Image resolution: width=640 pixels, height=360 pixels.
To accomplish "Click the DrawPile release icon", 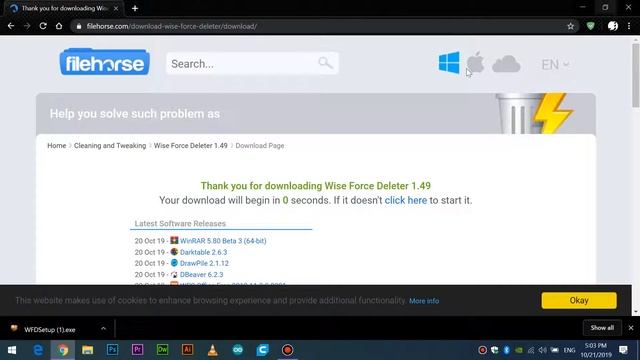I will (x=174, y=262).
